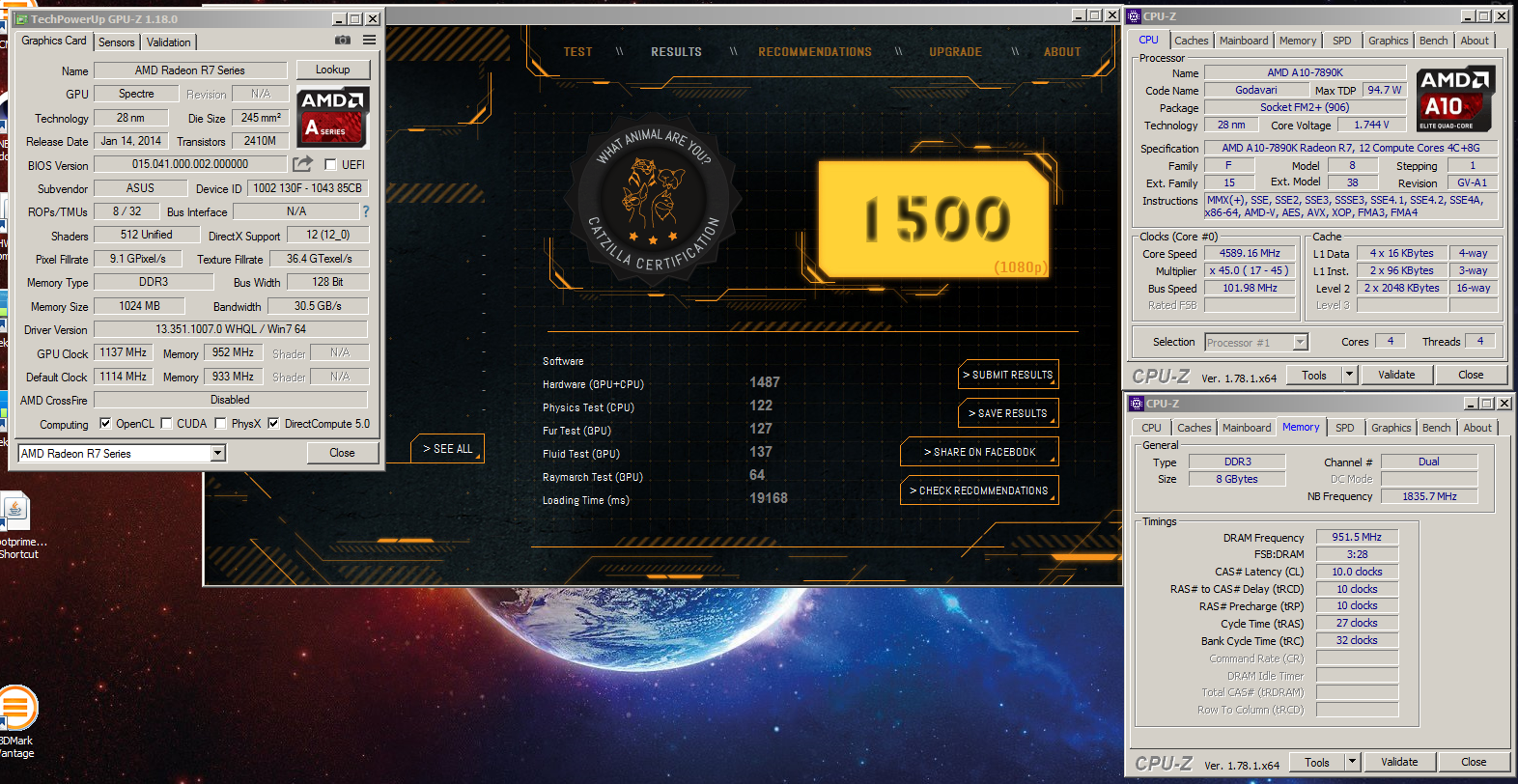The width and height of the screenshot is (1518, 784).
Task: Click the GPU-Z title bar app icon
Action: coord(21,18)
